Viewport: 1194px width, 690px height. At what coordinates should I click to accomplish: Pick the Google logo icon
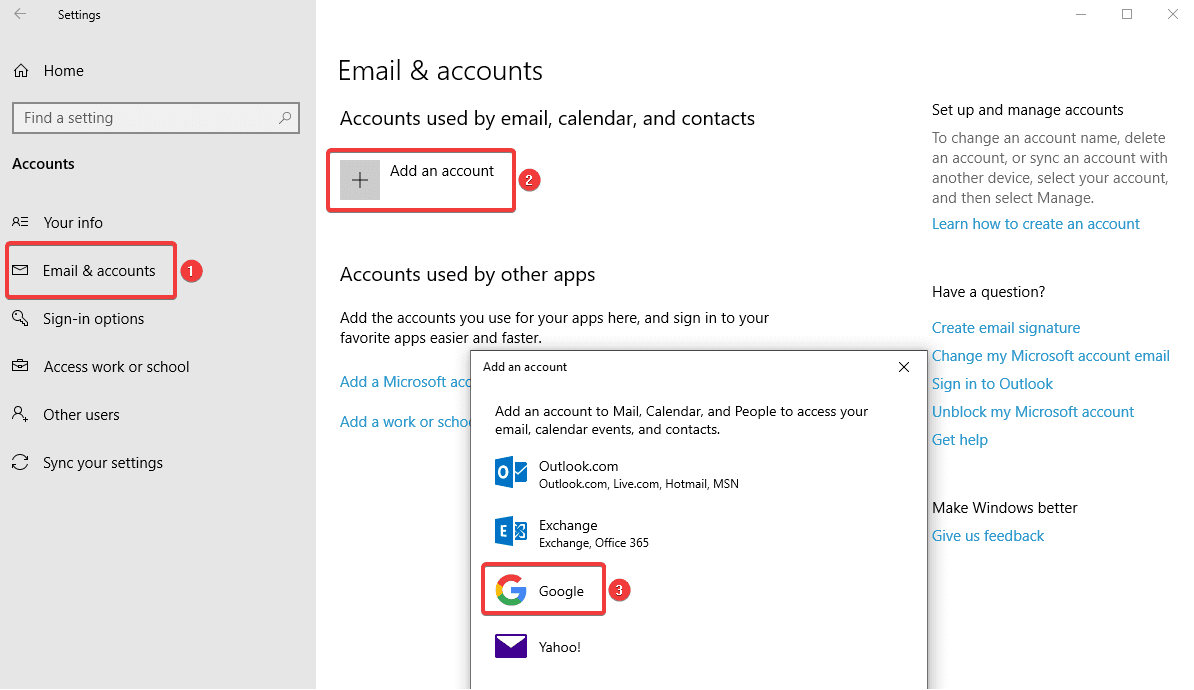click(511, 591)
